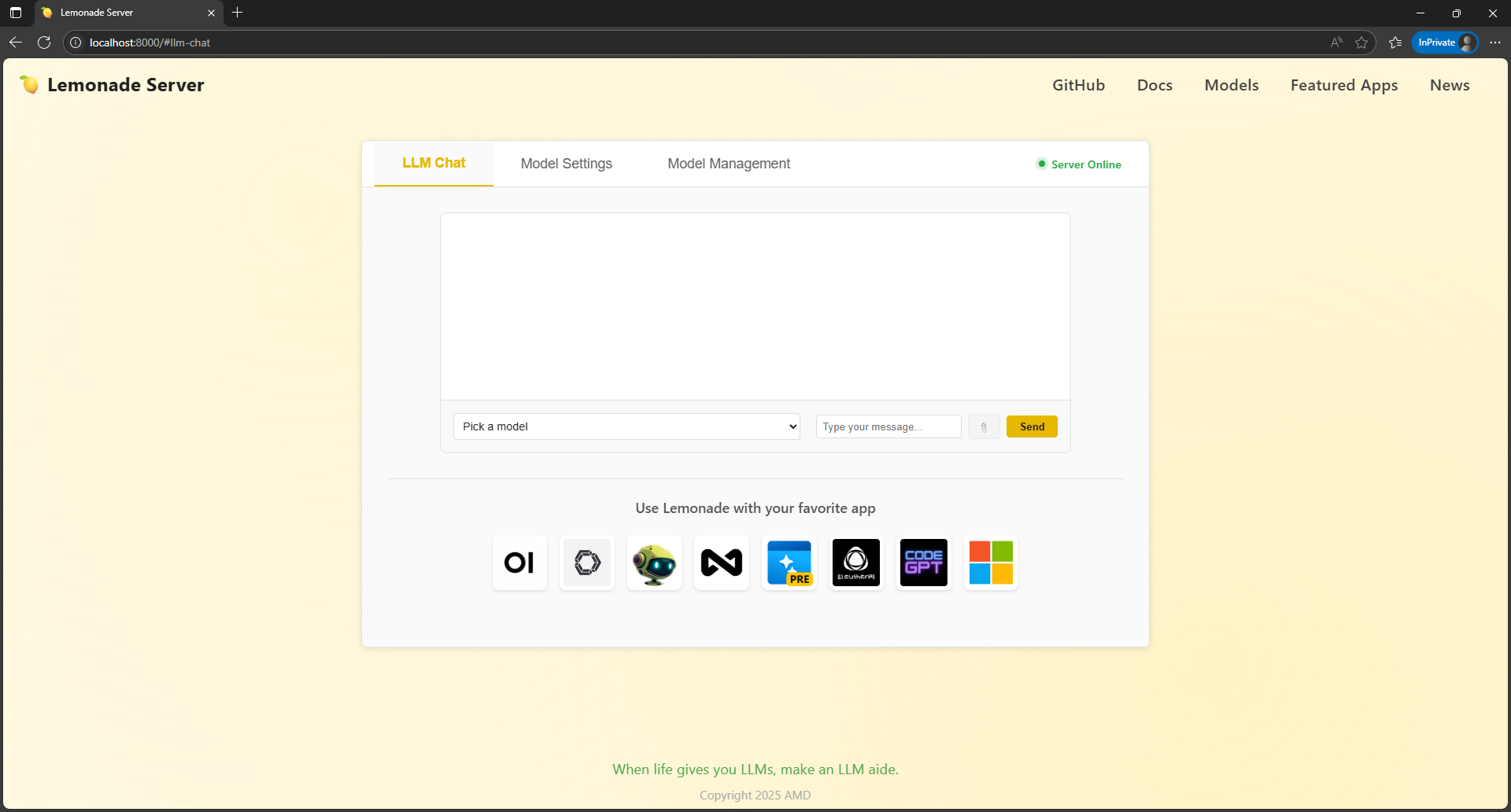Open the Microsoft four-square logo app icon
1511x812 pixels.
point(991,563)
